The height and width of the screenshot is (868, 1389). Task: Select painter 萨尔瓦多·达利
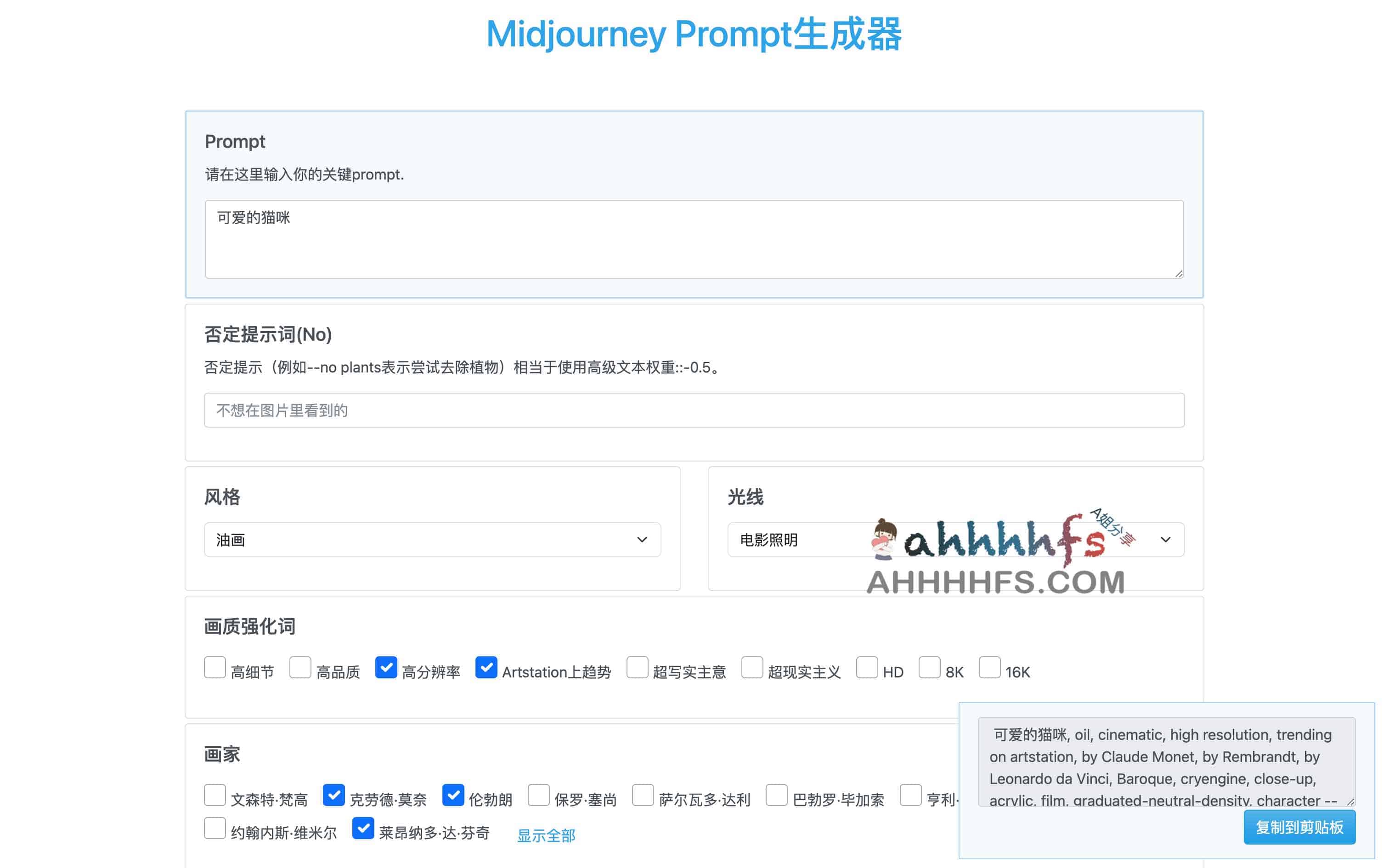[x=643, y=795]
